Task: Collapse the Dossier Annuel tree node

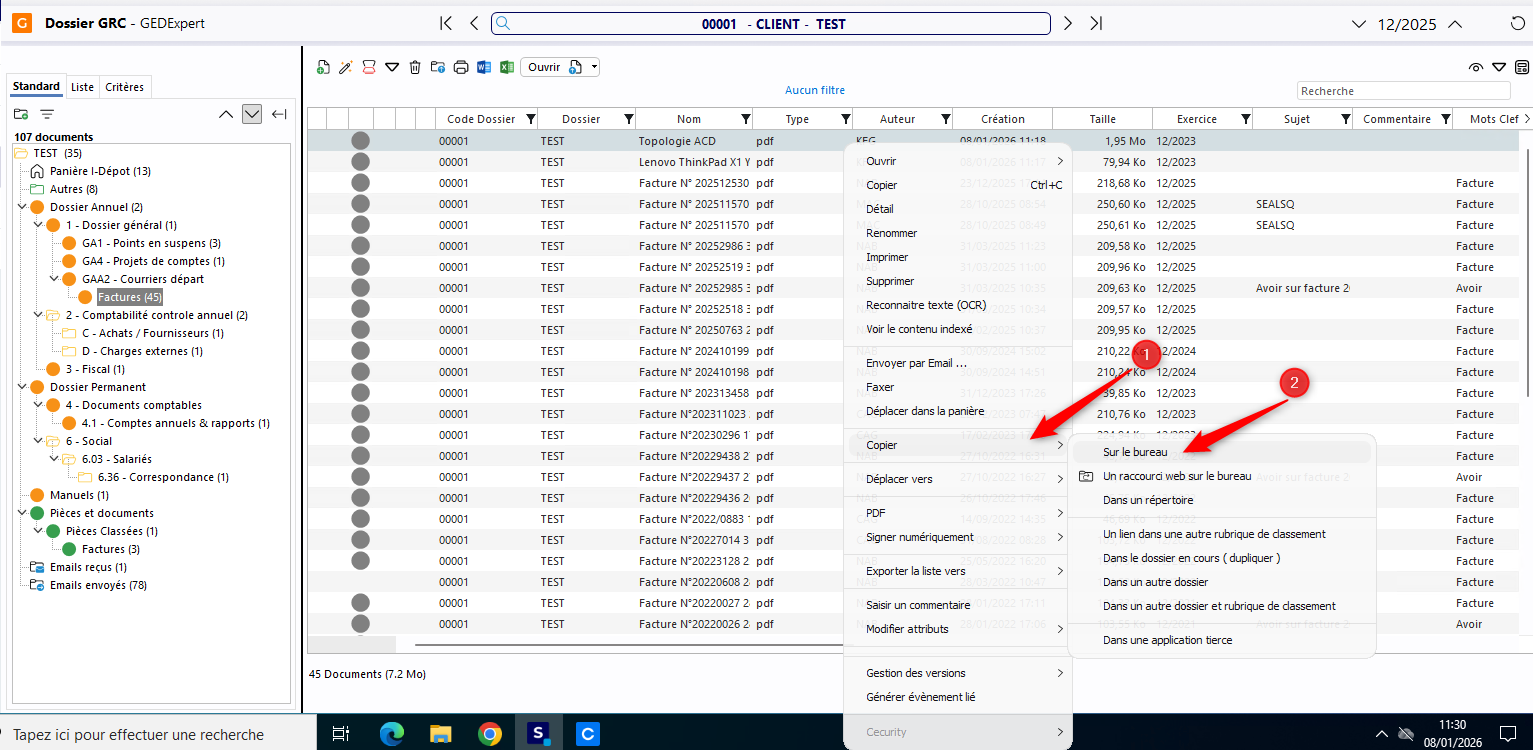Action: point(23,207)
